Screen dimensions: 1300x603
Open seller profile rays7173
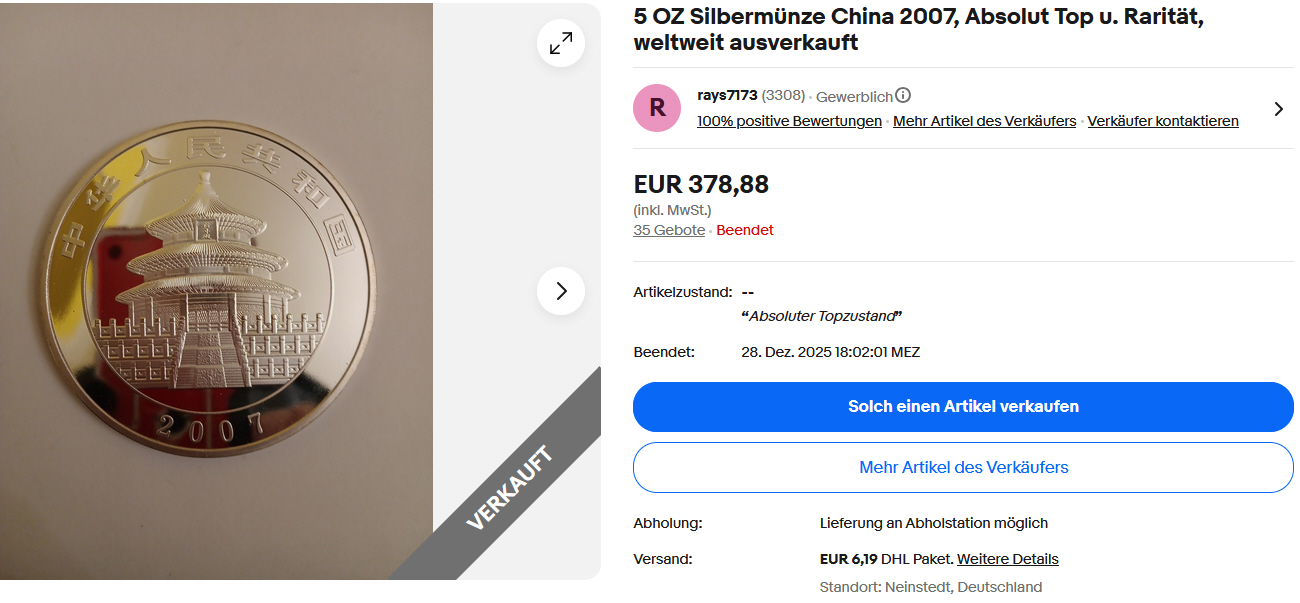pyautogui.click(x=727, y=96)
